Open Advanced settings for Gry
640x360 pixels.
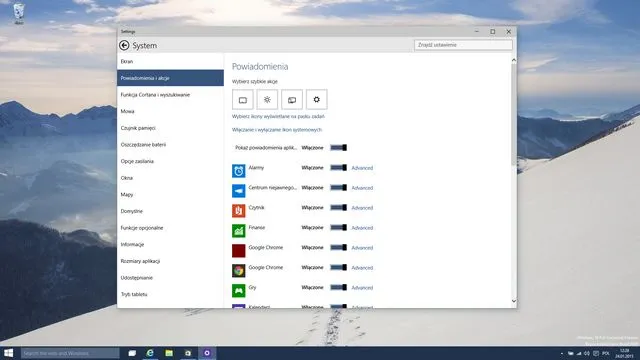click(x=362, y=288)
